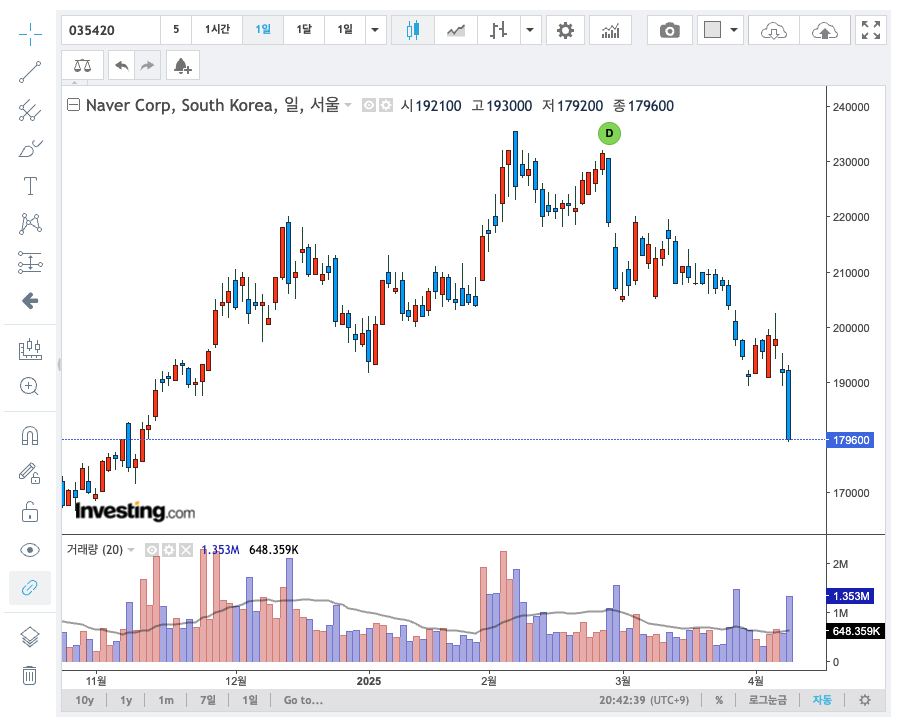Open 거래량 indicator settings gear

169,550
